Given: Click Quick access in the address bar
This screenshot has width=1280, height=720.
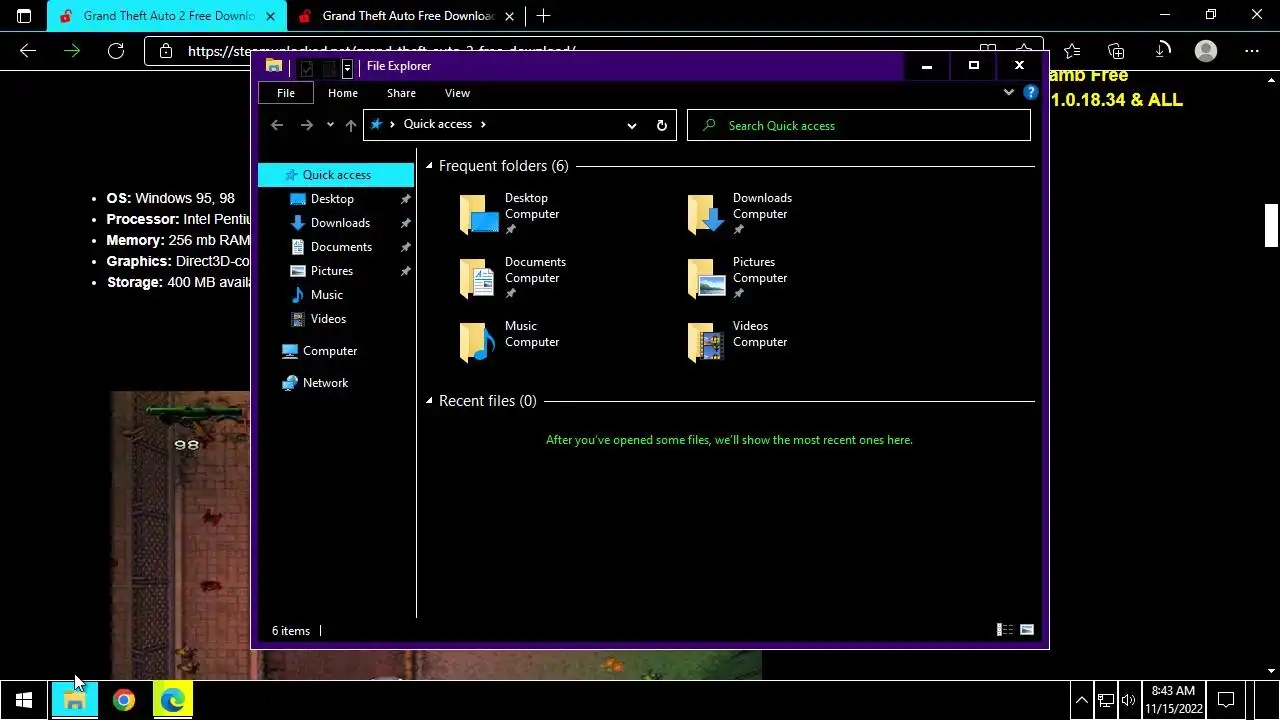Looking at the screenshot, I should pyautogui.click(x=438, y=124).
